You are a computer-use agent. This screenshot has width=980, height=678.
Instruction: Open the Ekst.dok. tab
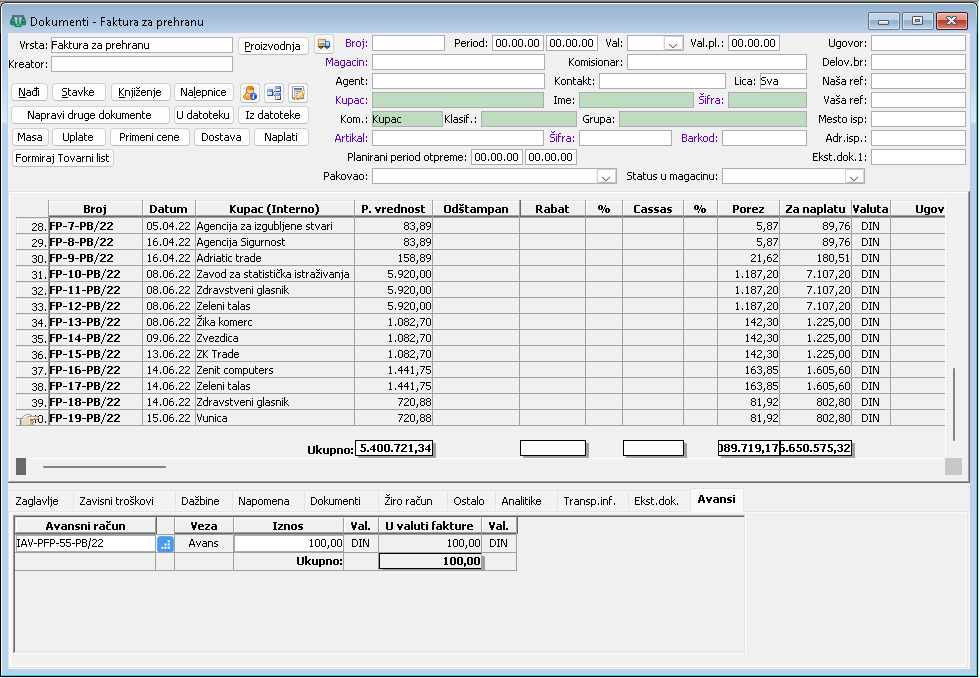point(656,501)
